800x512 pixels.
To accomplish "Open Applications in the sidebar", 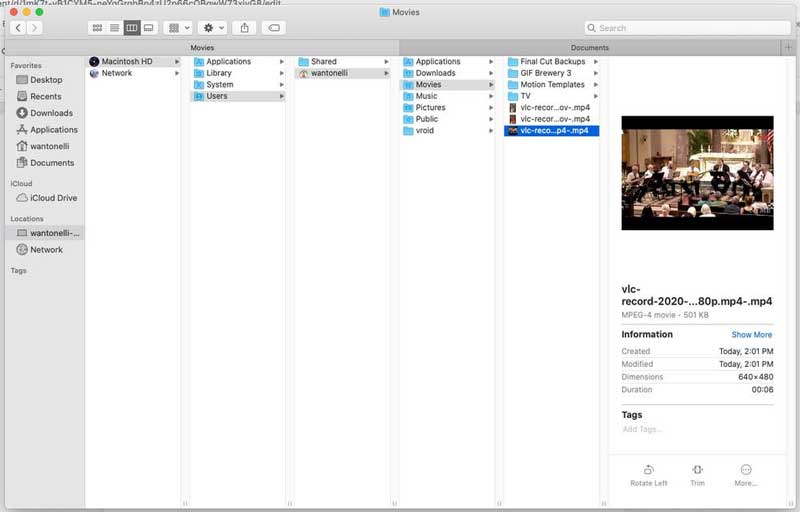I will (47, 130).
